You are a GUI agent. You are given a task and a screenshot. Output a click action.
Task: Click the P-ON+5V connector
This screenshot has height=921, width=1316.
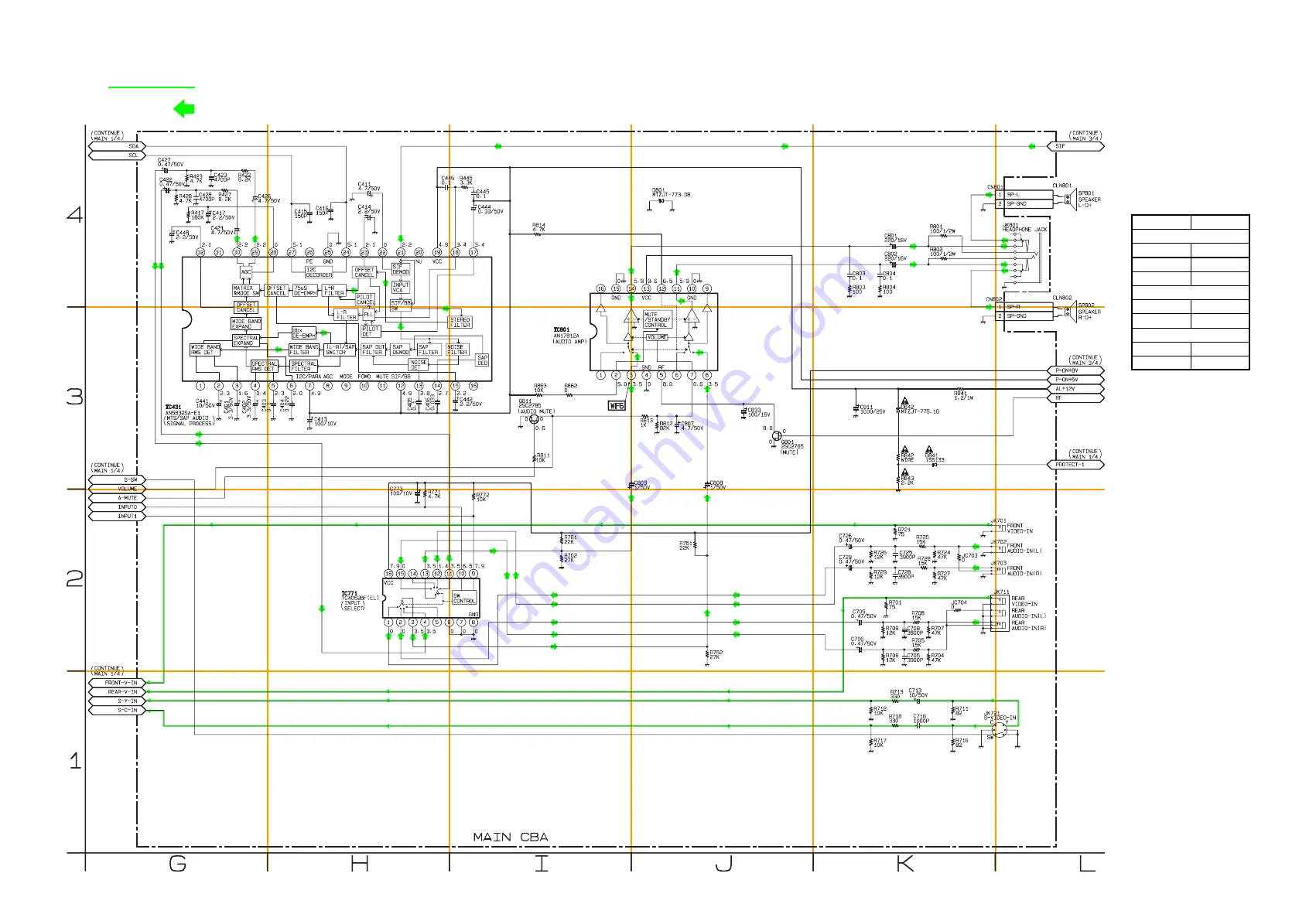(1076, 380)
